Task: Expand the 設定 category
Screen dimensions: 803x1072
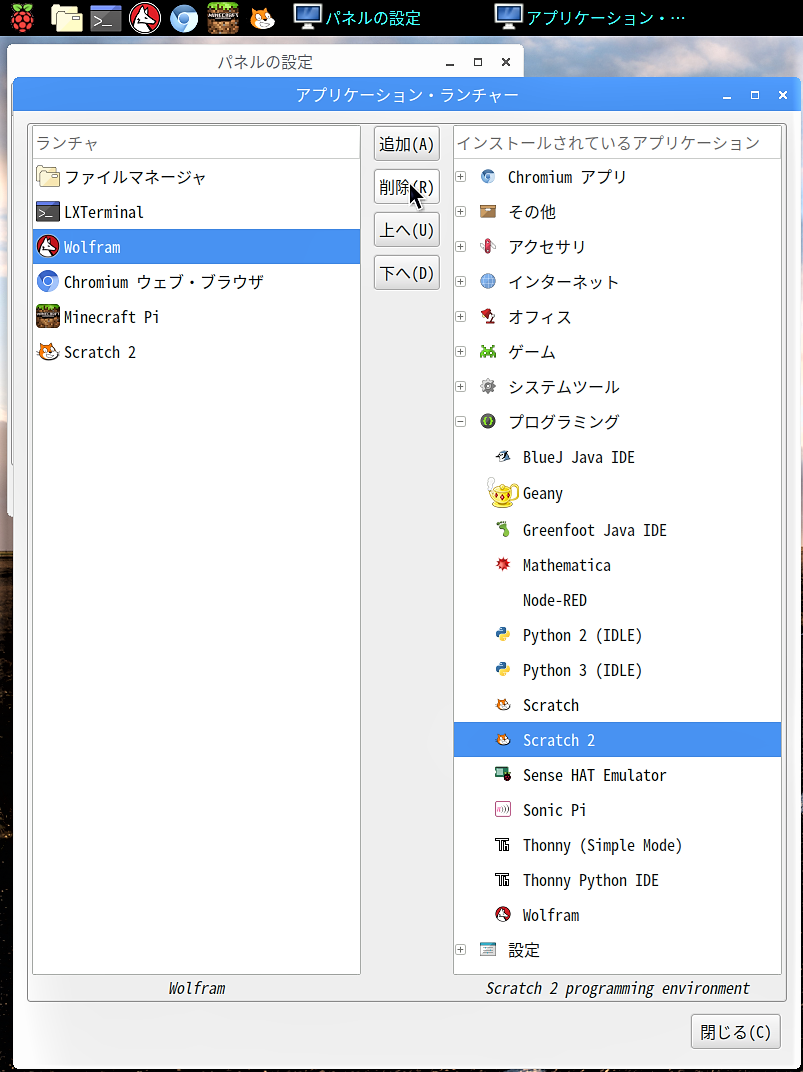Action: pos(461,950)
